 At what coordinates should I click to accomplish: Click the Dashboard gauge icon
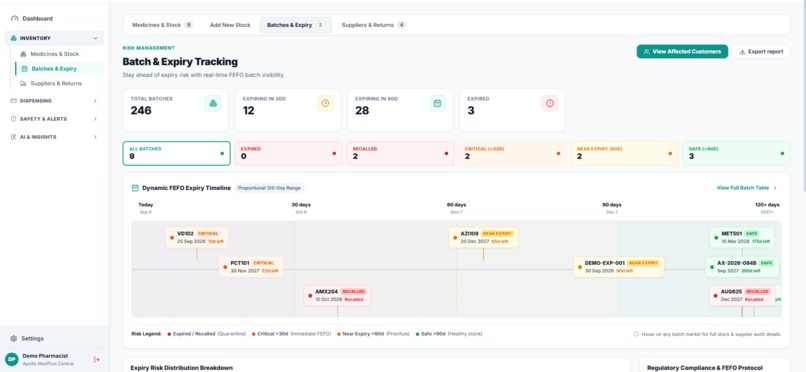(x=14, y=18)
